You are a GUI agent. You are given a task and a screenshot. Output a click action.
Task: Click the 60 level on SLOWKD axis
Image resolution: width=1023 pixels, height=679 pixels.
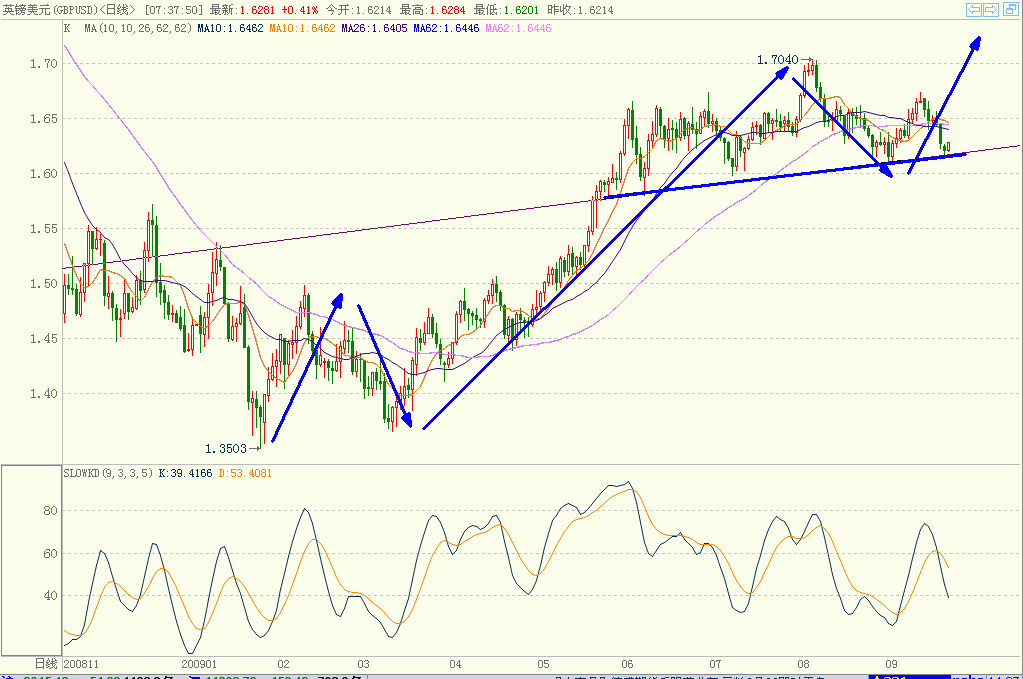point(50,554)
